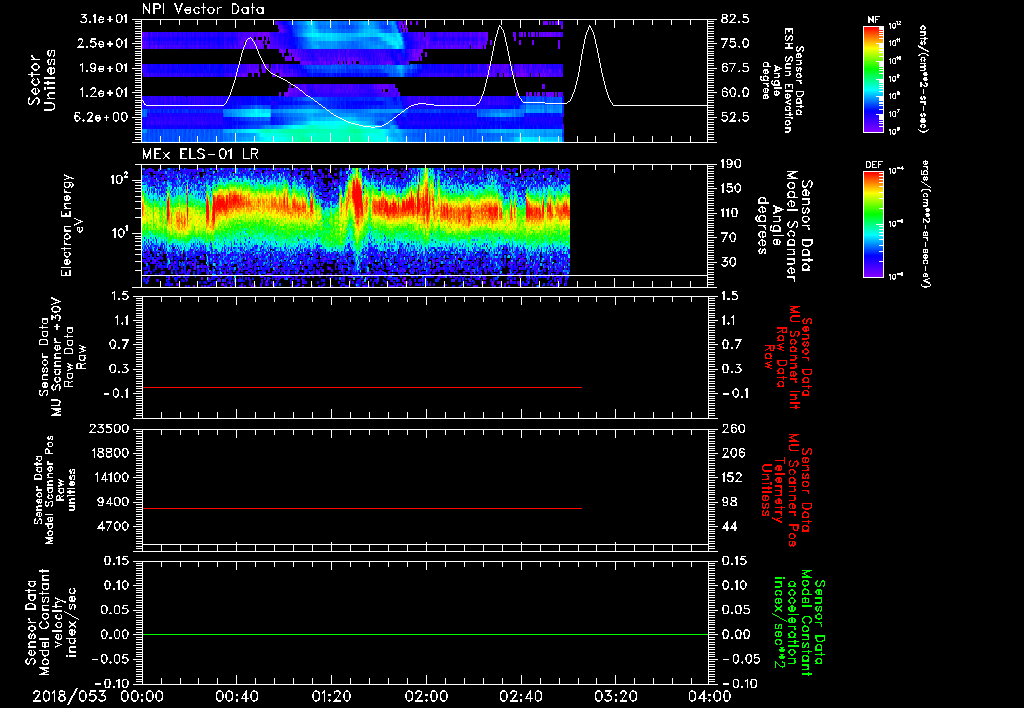The image size is (1024, 708).
Task: Click the '190' scanner angle tick
Action: 731,164
